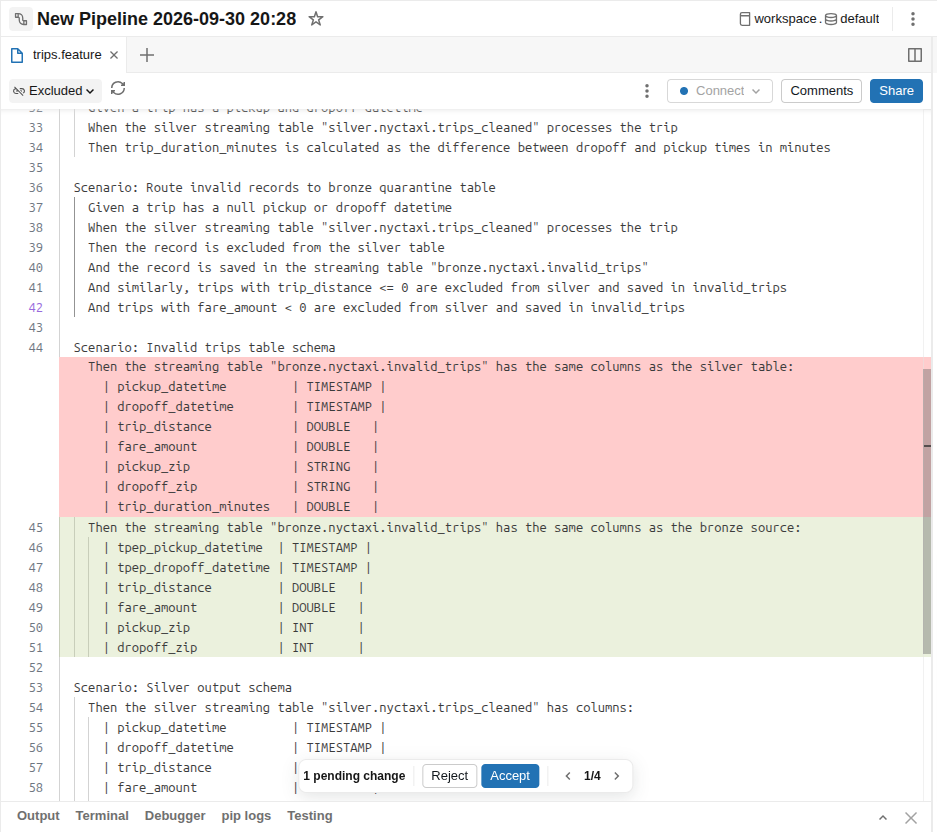
Task: Click the added 'tpep_pickup_datetime' row
Action: pos(491,547)
